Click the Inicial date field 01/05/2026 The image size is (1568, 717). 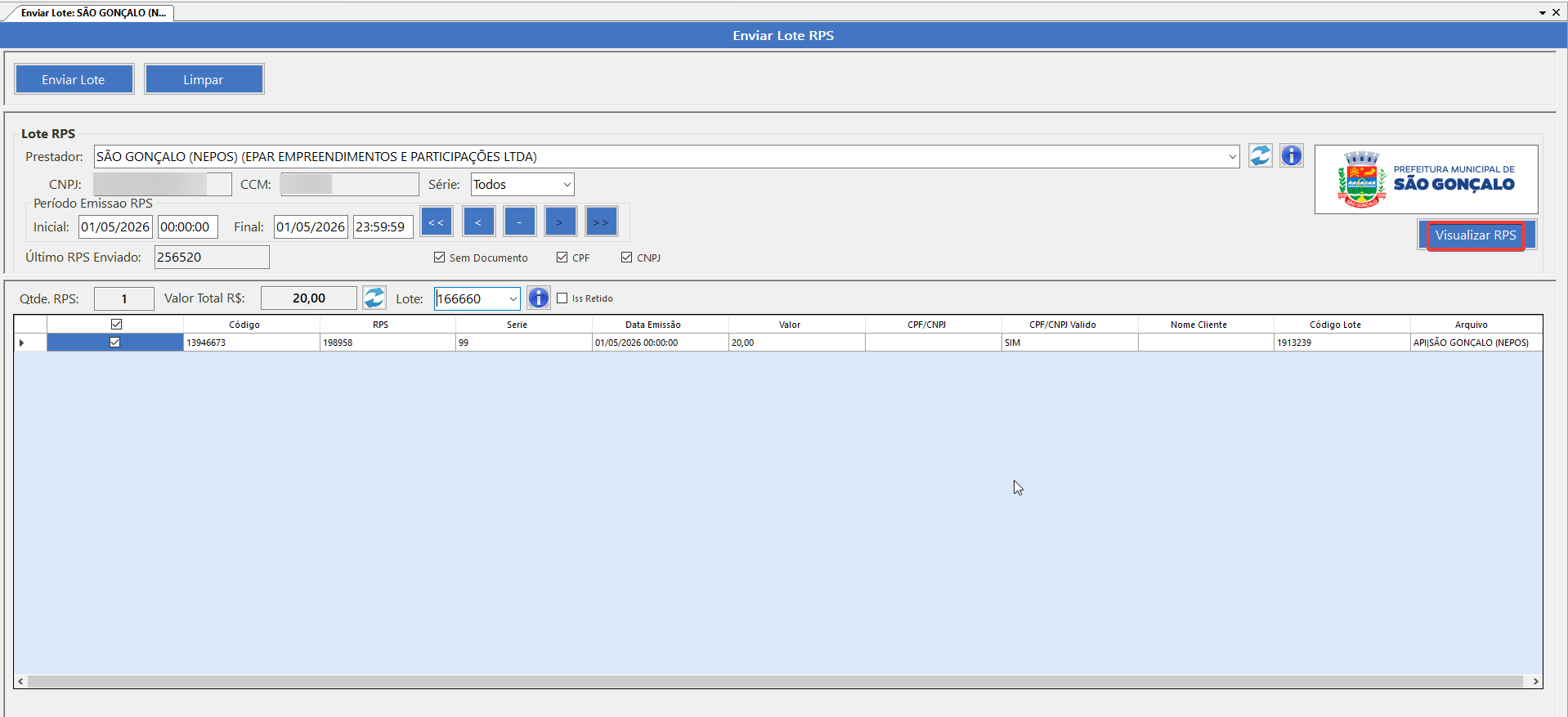click(115, 227)
